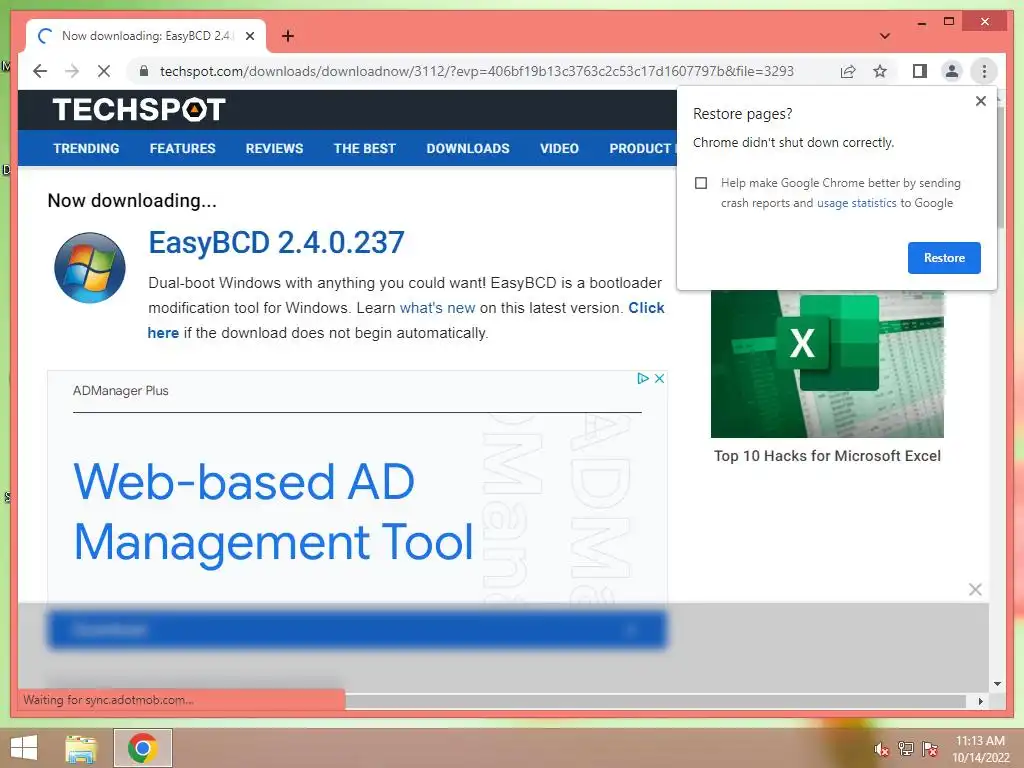Click the EasyBCD Windows logo icon

[x=89, y=268]
